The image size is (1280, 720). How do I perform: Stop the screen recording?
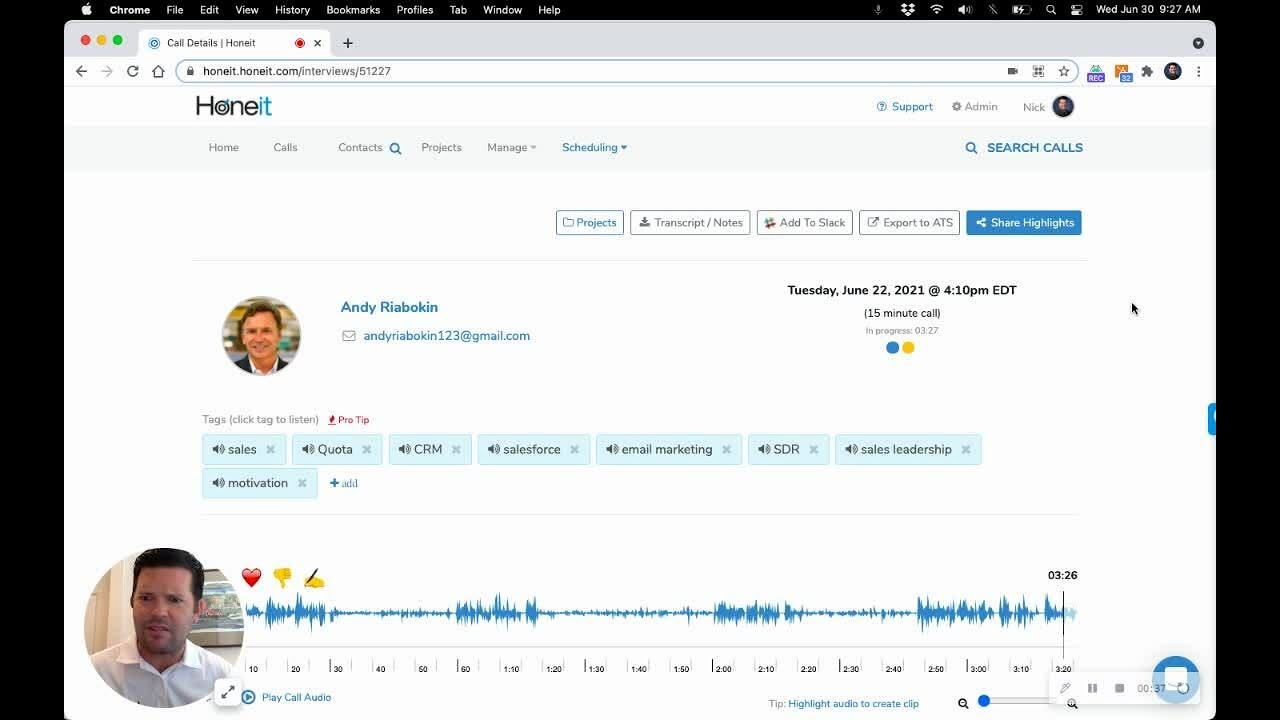[1119, 688]
